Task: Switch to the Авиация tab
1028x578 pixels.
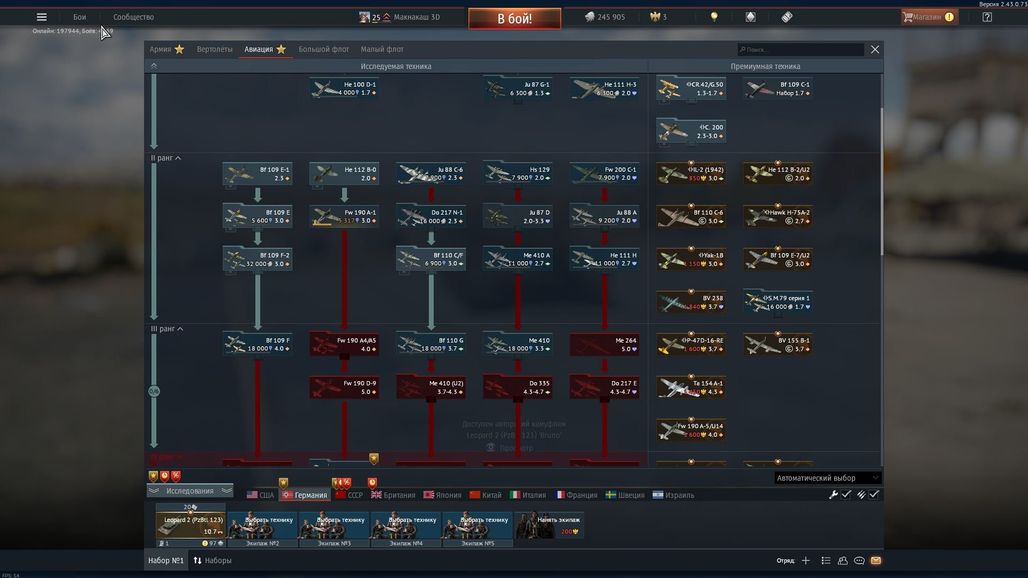Action: pyautogui.click(x=265, y=49)
